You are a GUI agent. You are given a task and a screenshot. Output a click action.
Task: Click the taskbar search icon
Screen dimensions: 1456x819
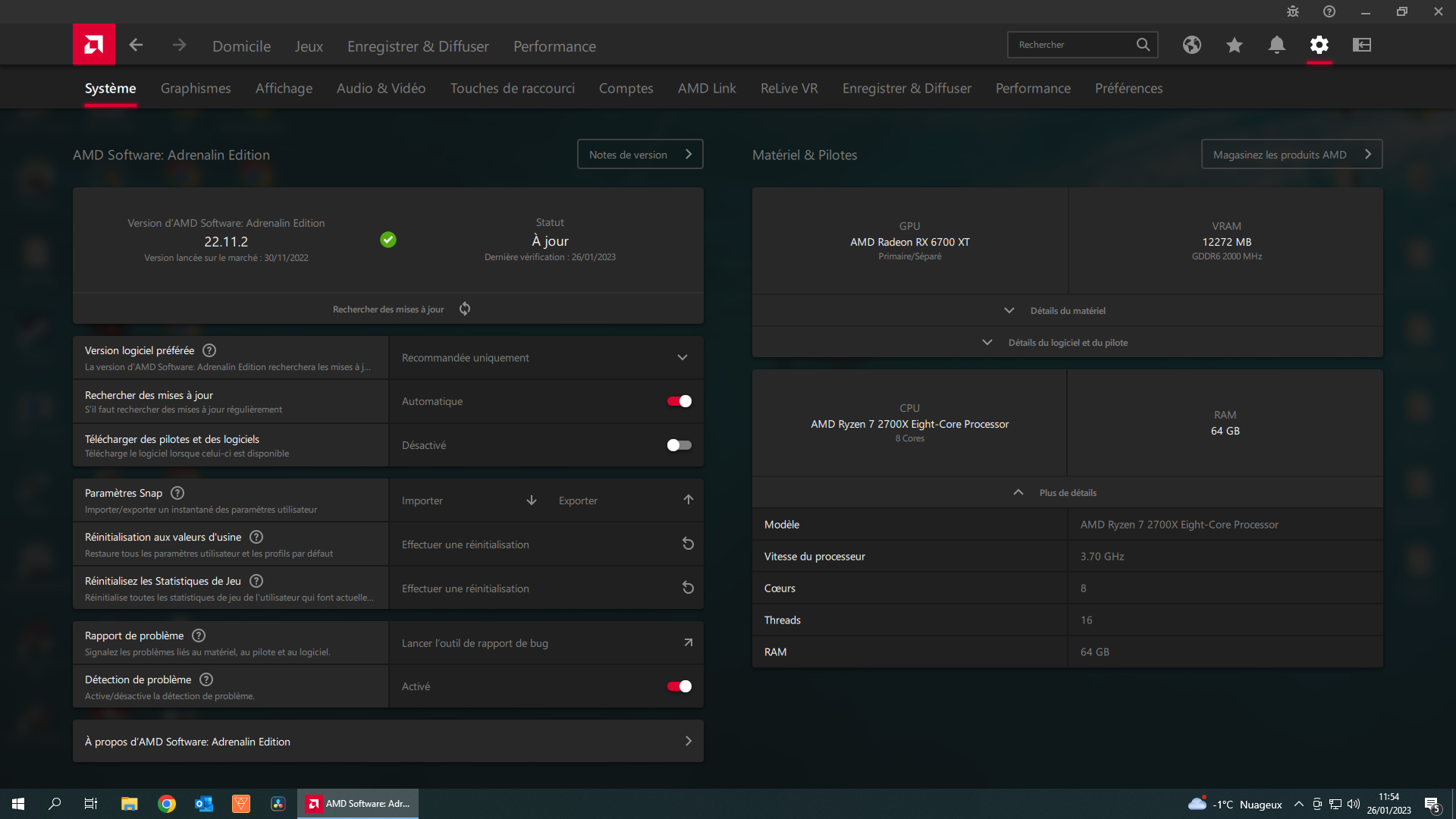pos(55,804)
